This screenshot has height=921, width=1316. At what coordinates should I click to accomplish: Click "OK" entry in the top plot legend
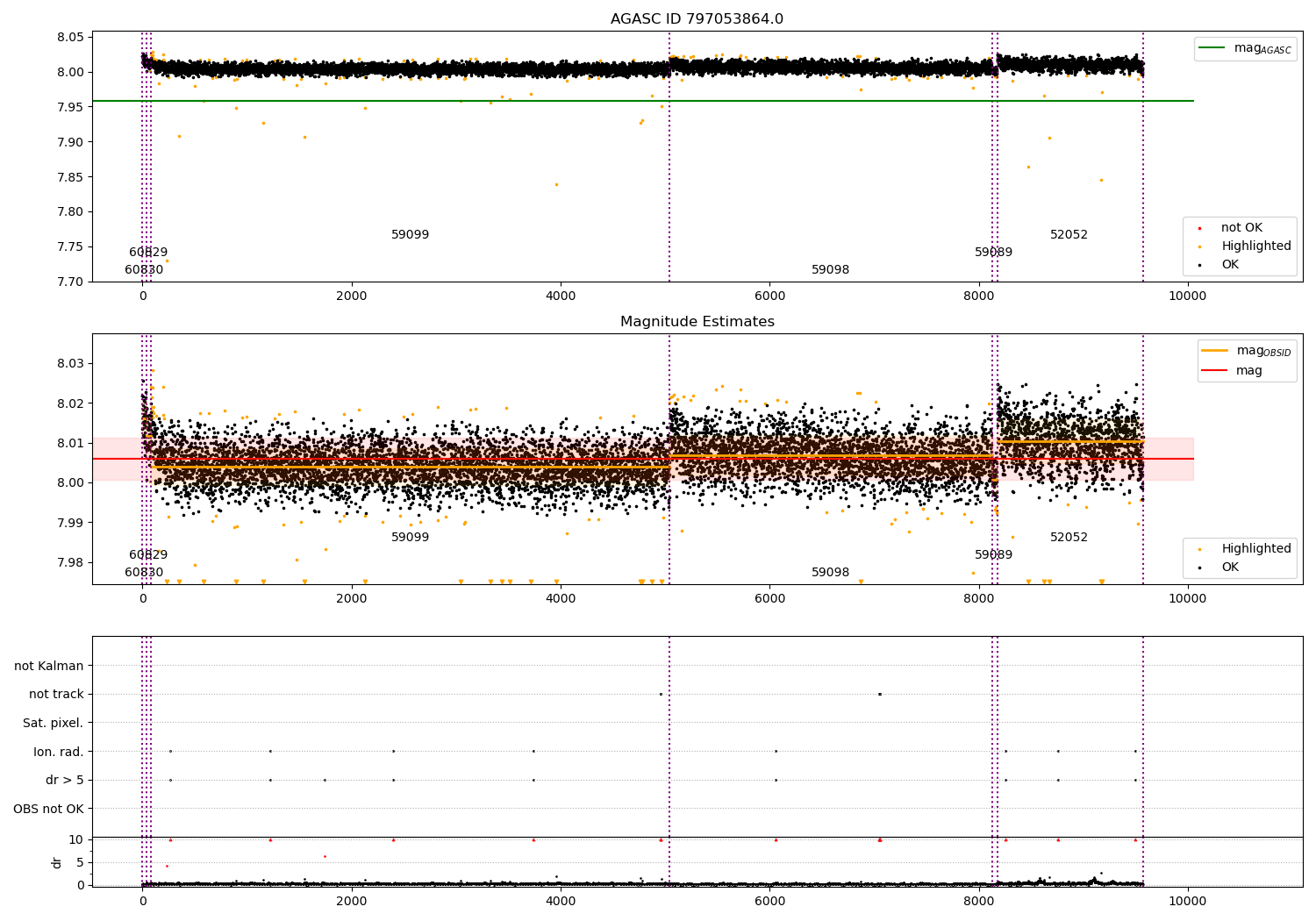pos(1230,265)
